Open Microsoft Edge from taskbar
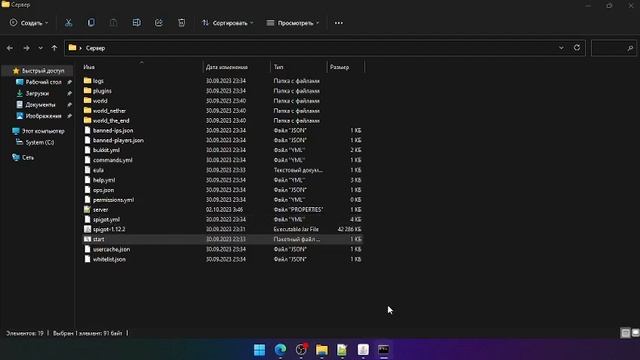This screenshot has width=640, height=360. (280, 350)
